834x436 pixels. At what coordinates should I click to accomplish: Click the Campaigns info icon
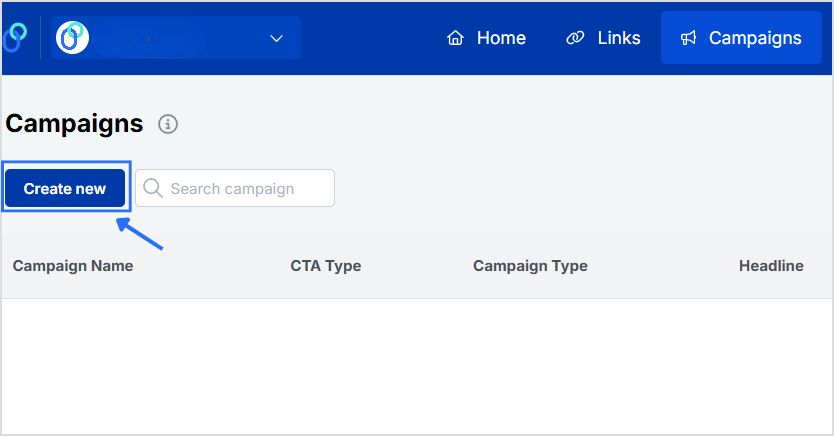168,124
